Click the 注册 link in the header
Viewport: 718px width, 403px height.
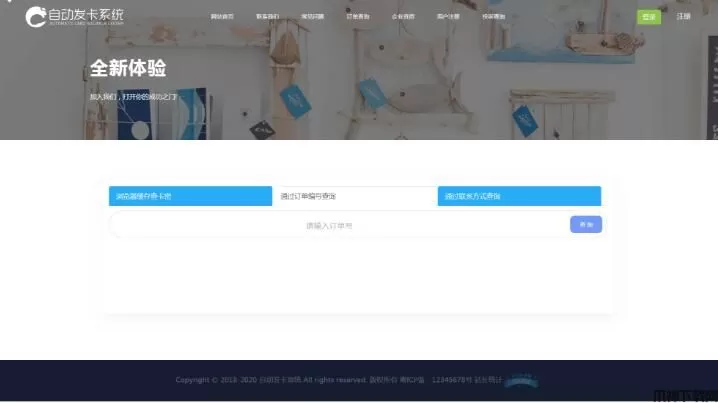[683, 16]
